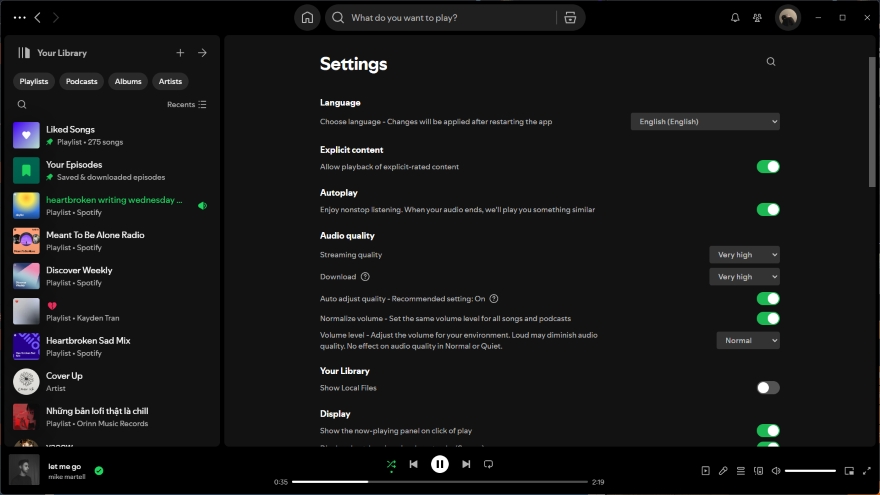Viewport: 880px width, 495px height.
Task: Open the profile avatar menu
Action: point(788,17)
